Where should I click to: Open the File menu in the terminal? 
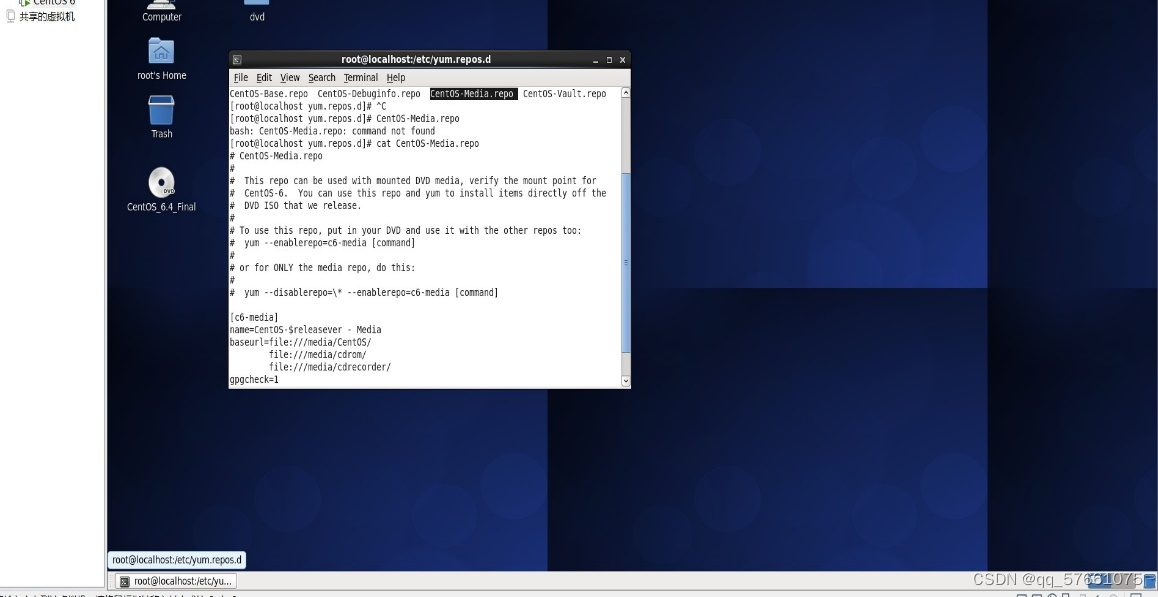coord(239,77)
